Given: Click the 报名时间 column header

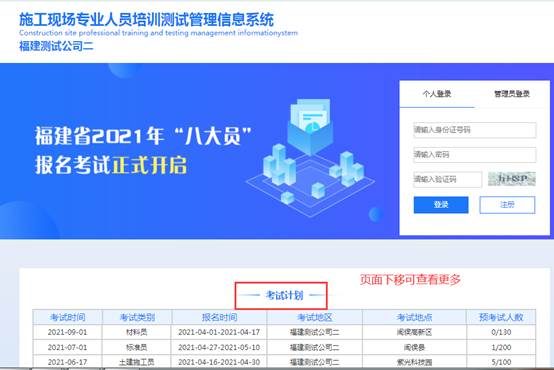Looking at the screenshot, I should [x=219, y=317].
